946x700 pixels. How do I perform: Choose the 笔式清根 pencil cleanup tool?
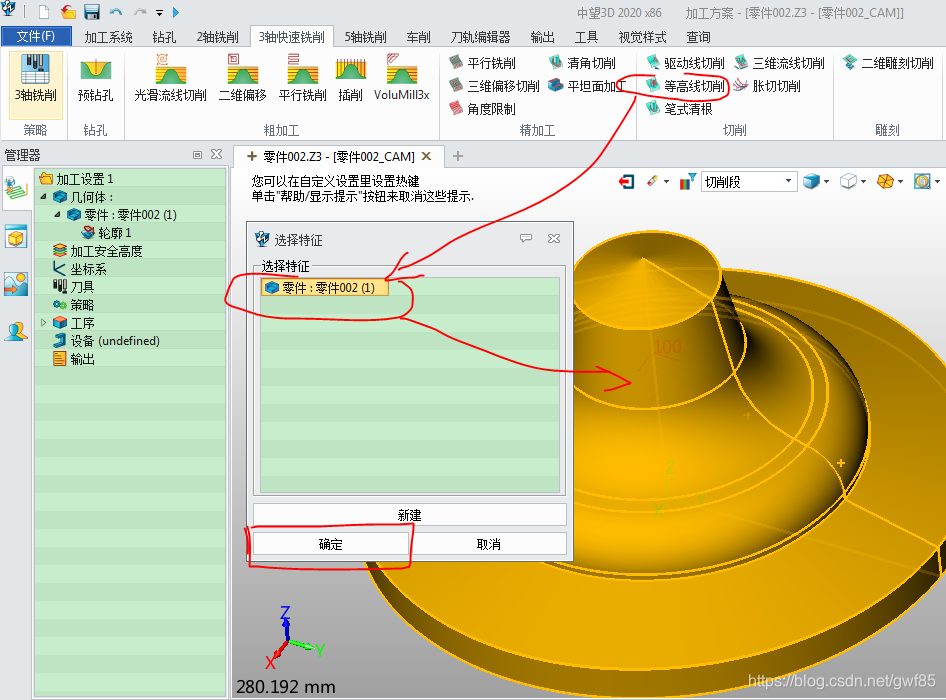pyautogui.click(x=681, y=109)
